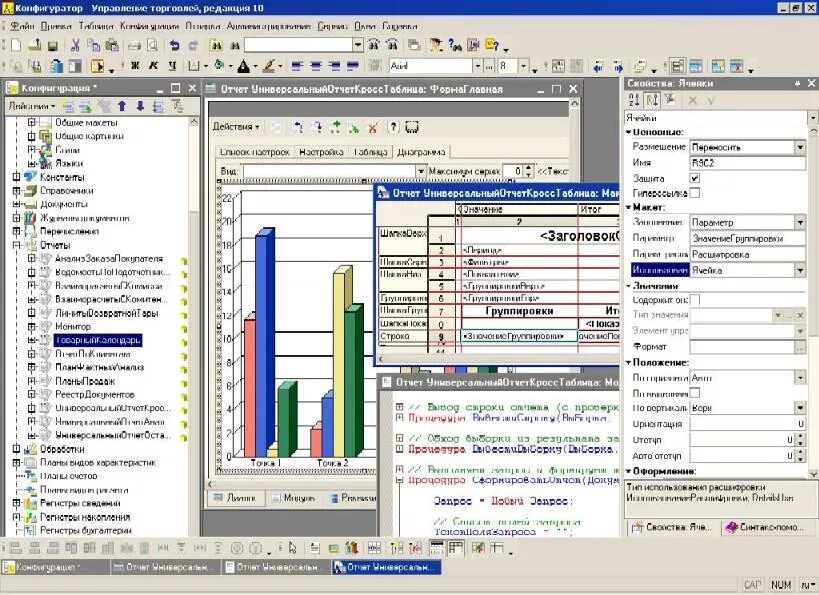Open the Действия menu in the Конфигурация panel

31,107
